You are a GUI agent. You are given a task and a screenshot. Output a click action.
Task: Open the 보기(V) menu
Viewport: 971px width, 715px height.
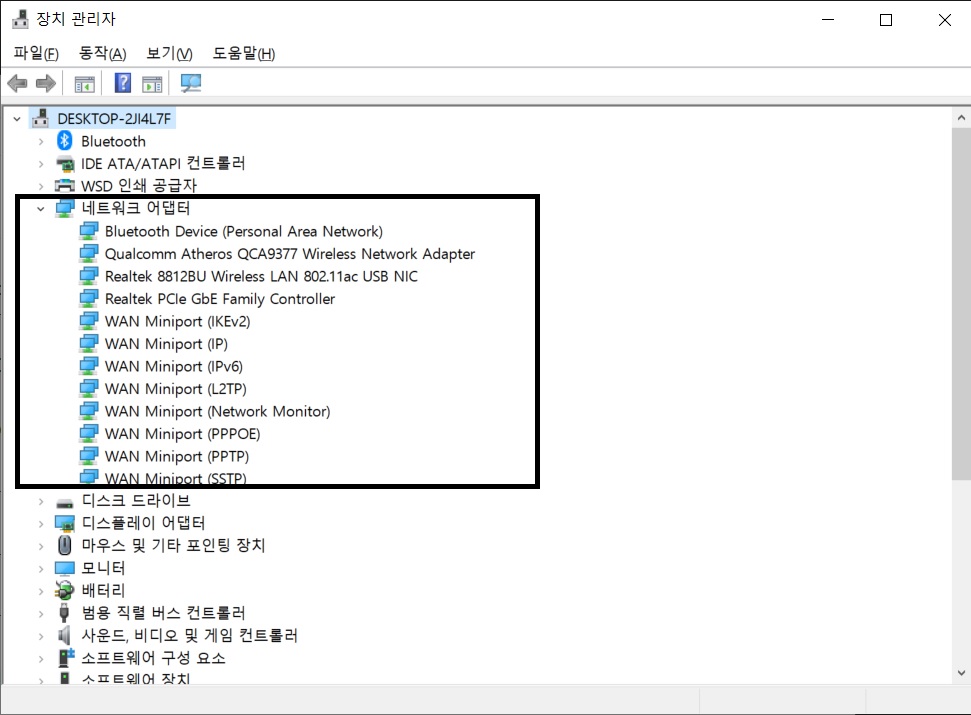pyautogui.click(x=169, y=53)
